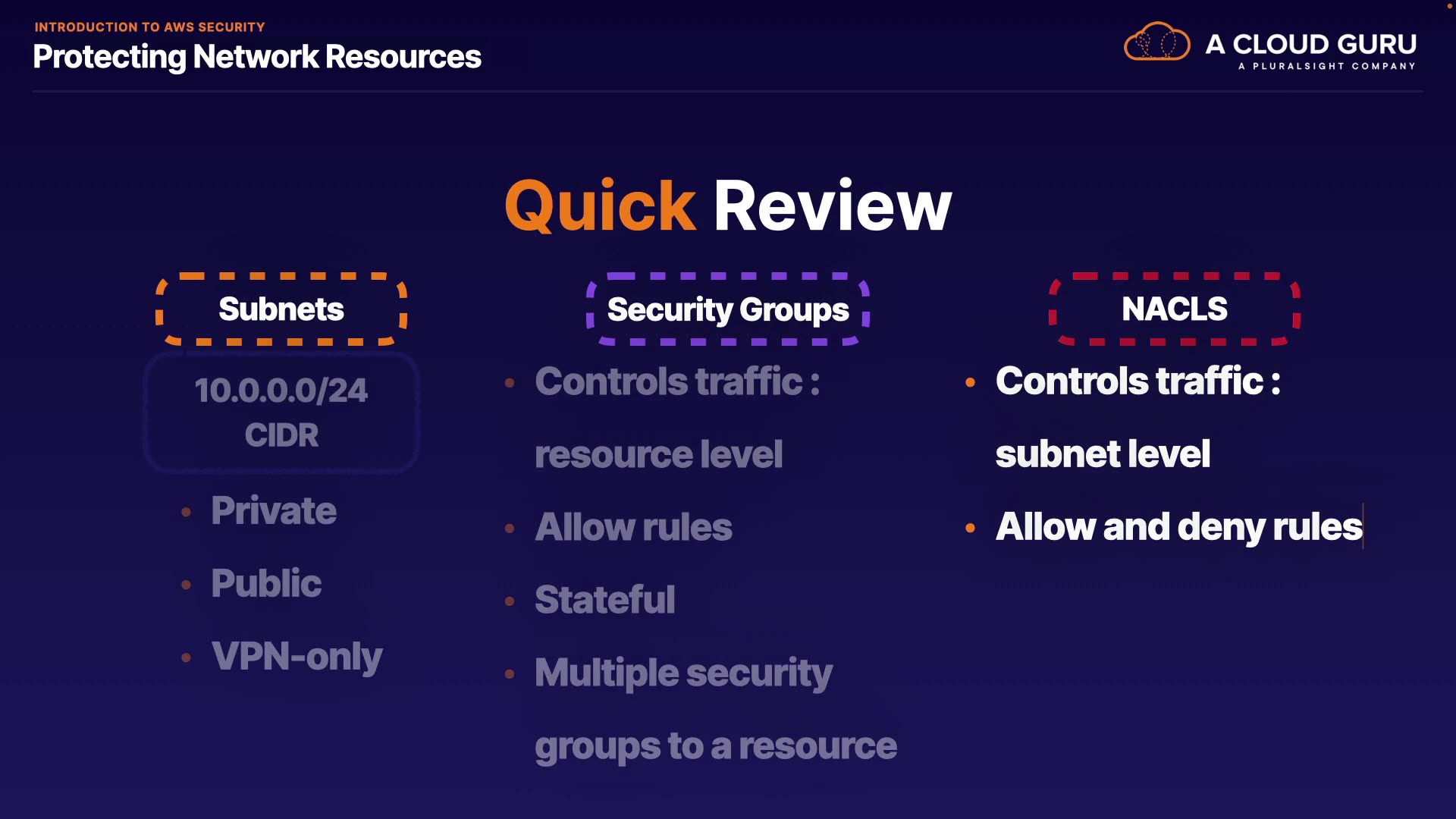The height and width of the screenshot is (819, 1456).
Task: Click the 'Quick Review' heading
Action: click(x=728, y=206)
